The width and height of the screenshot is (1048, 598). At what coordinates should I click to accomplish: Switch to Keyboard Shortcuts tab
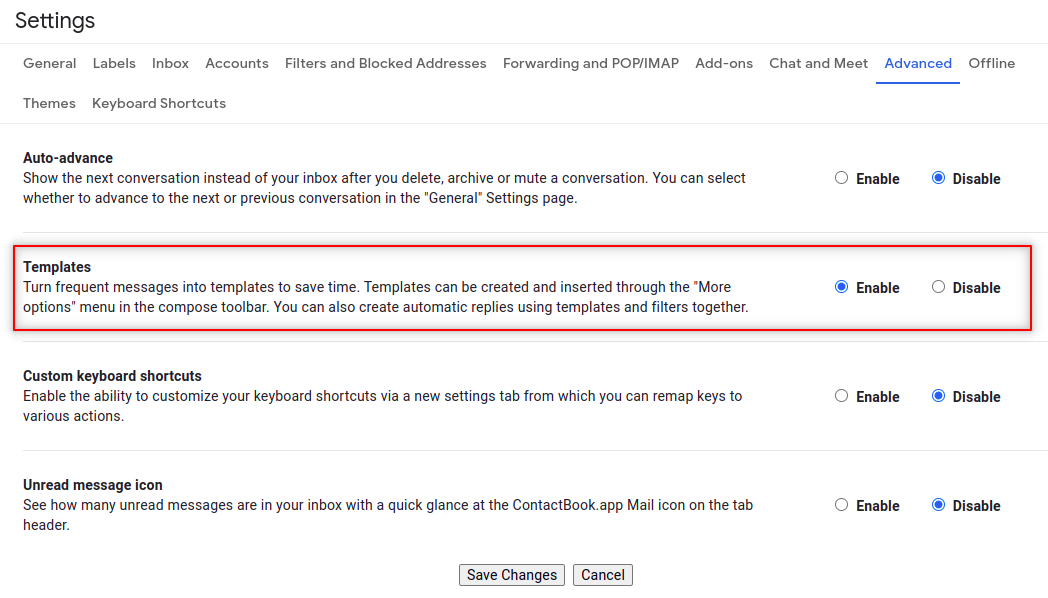[159, 103]
